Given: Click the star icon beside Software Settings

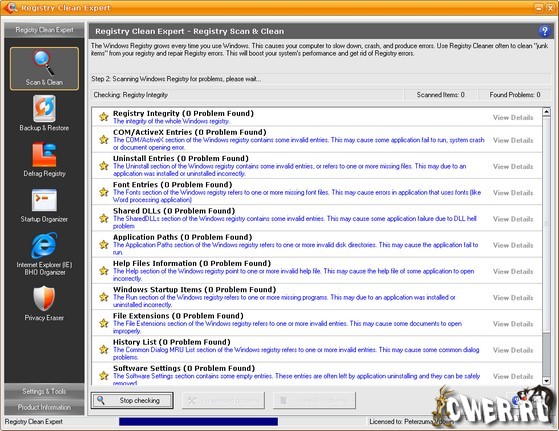Looking at the screenshot, I should click(x=104, y=376).
